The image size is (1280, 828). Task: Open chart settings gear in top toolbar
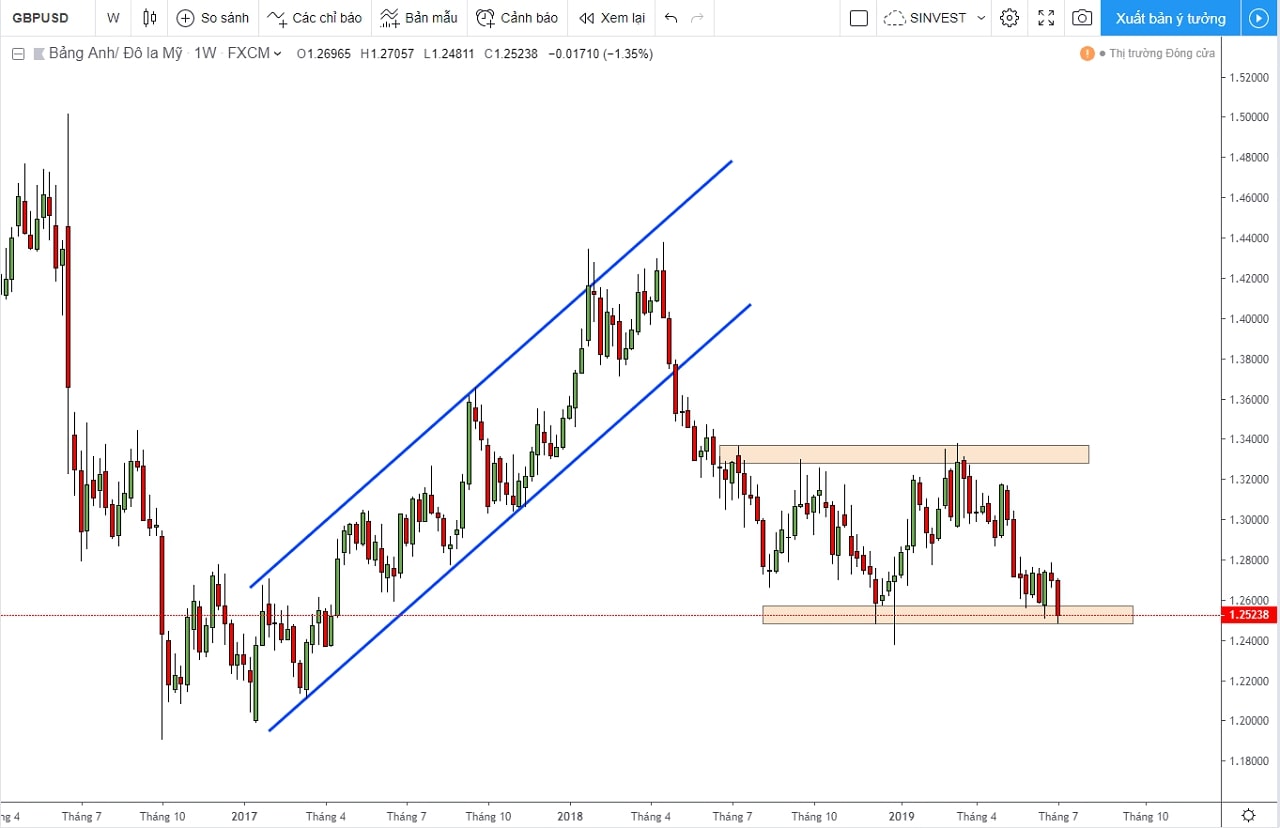(1009, 18)
